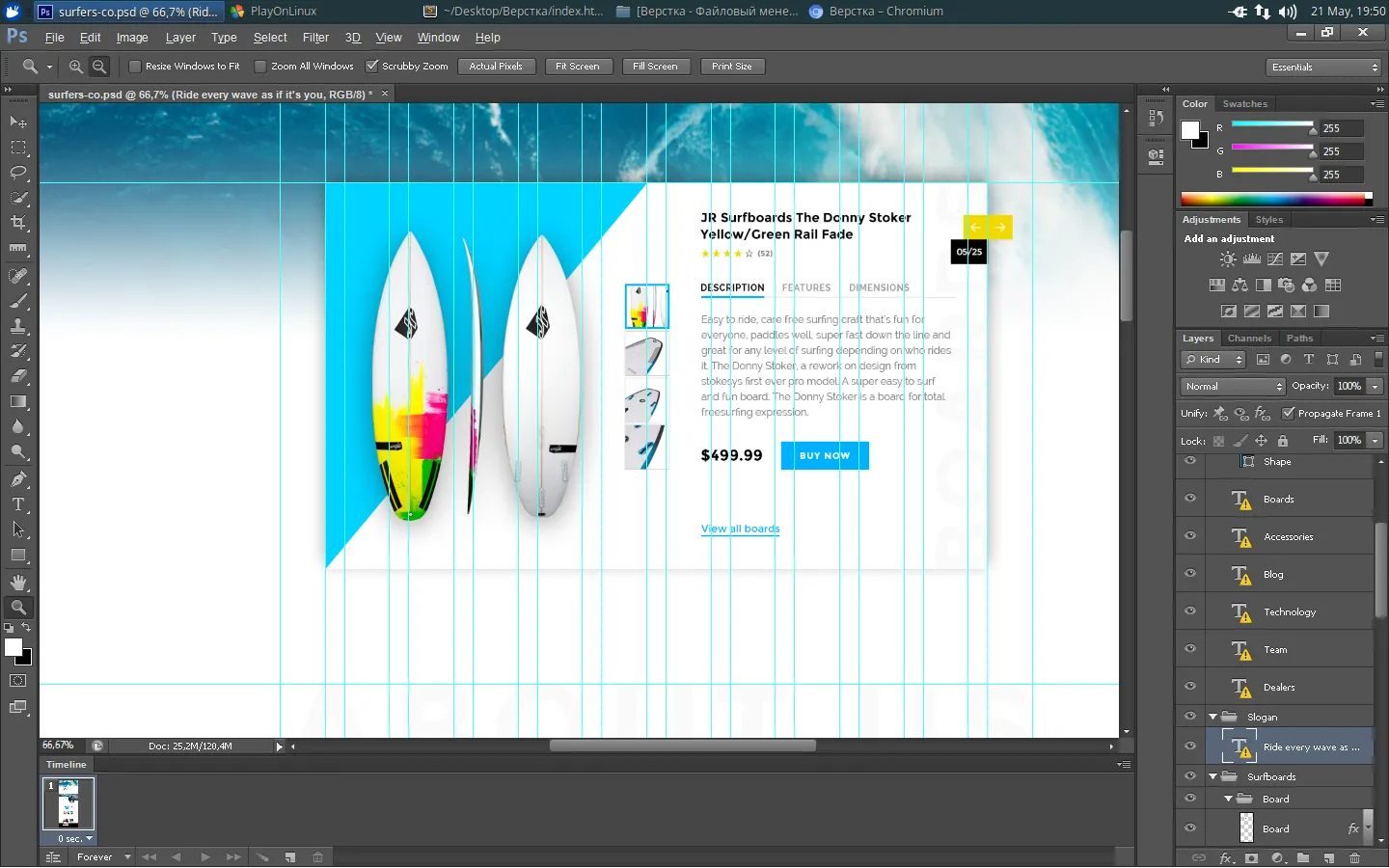This screenshot has width=1389, height=868.
Task: Select the Hand tool
Action: [x=18, y=583]
